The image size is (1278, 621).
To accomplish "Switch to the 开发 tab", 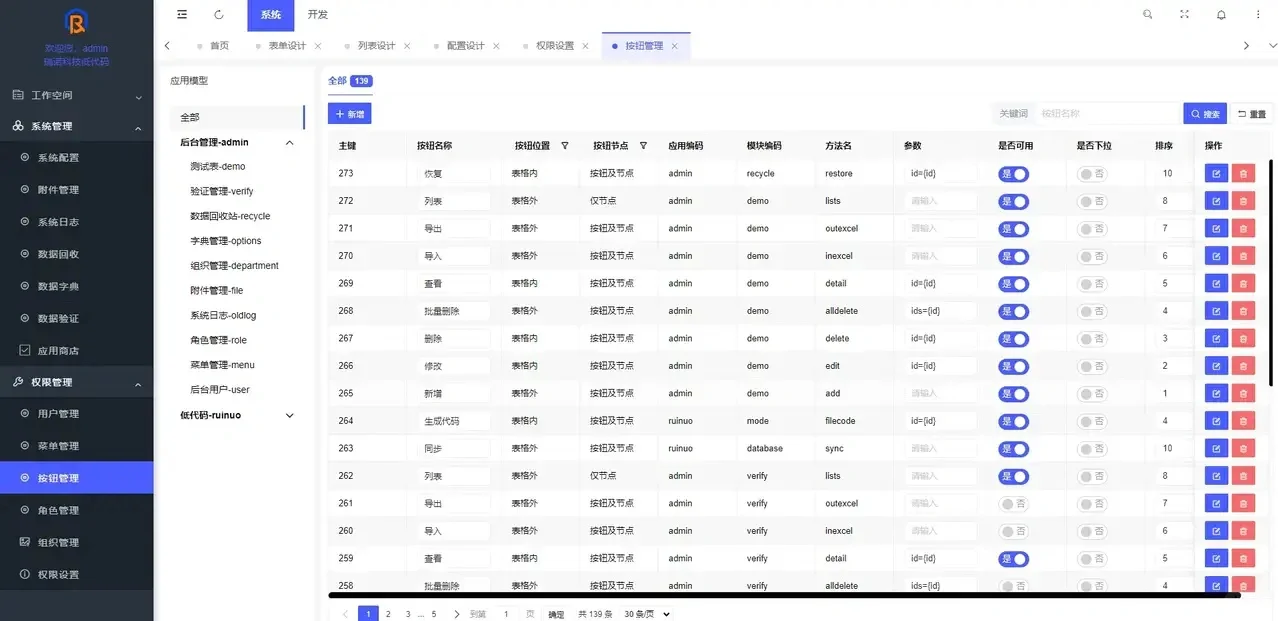I will click(x=317, y=14).
